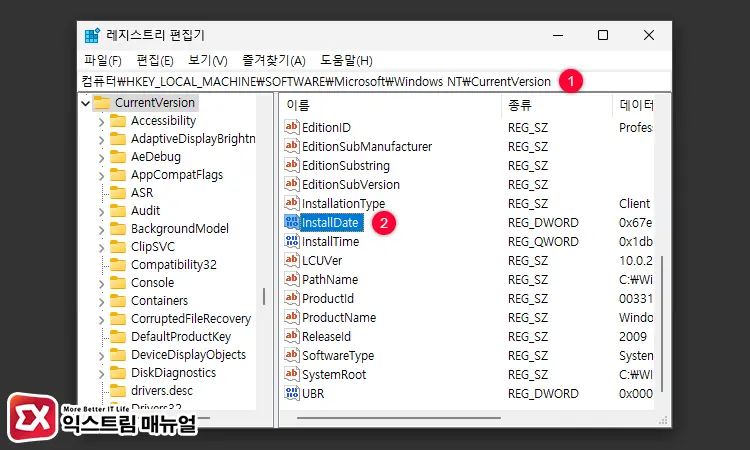Select the DiskDiagnostics tree key

click(174, 373)
